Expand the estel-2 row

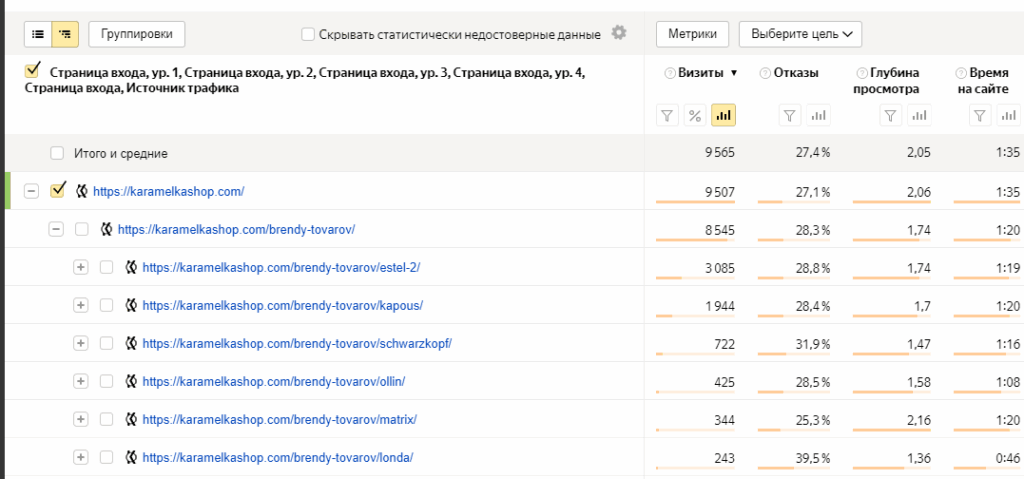pos(81,267)
